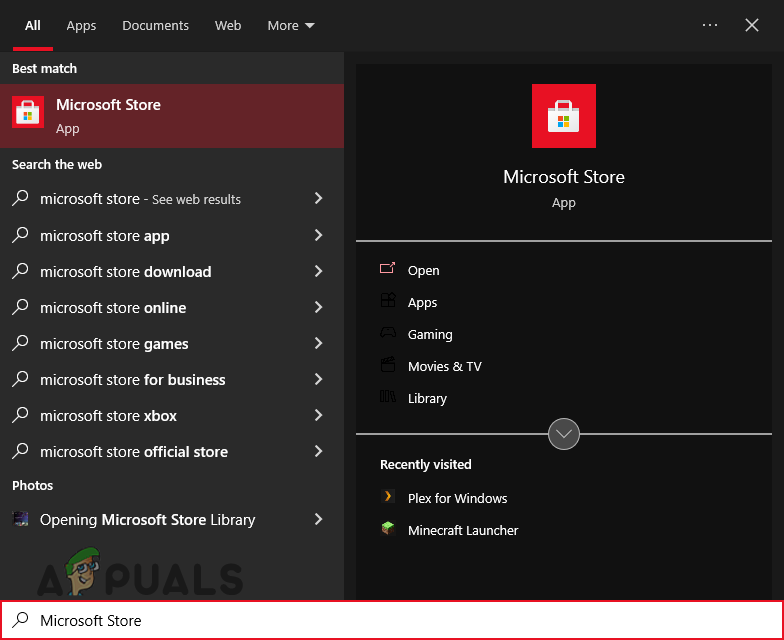The width and height of the screenshot is (784, 640).
Task: Click the Gaming controller icon
Action: [388, 334]
